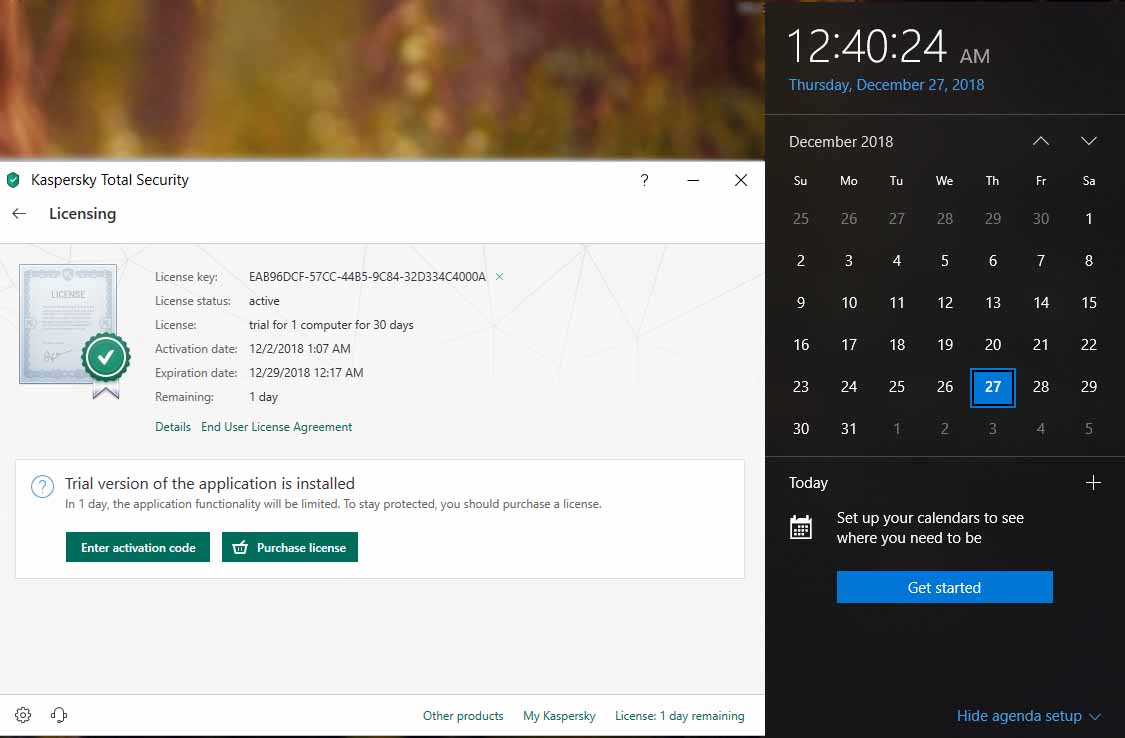Select December 19 in the calendar
Screen dimensions: 1125x738
click(945, 345)
